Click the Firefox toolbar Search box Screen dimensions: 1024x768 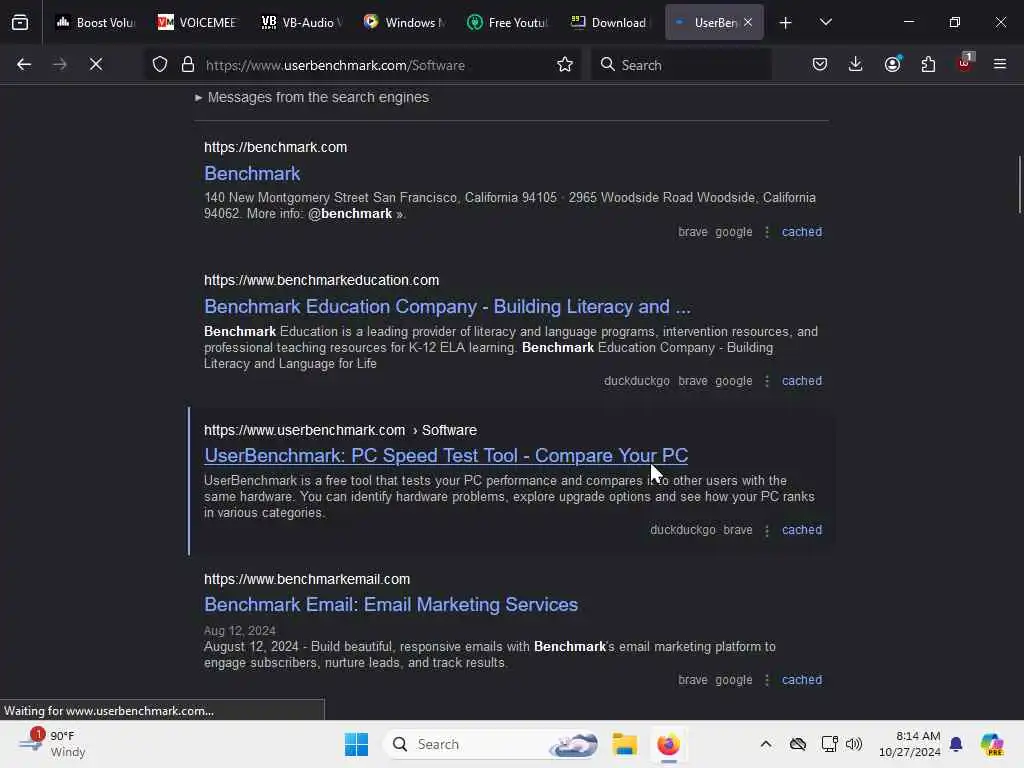681,65
